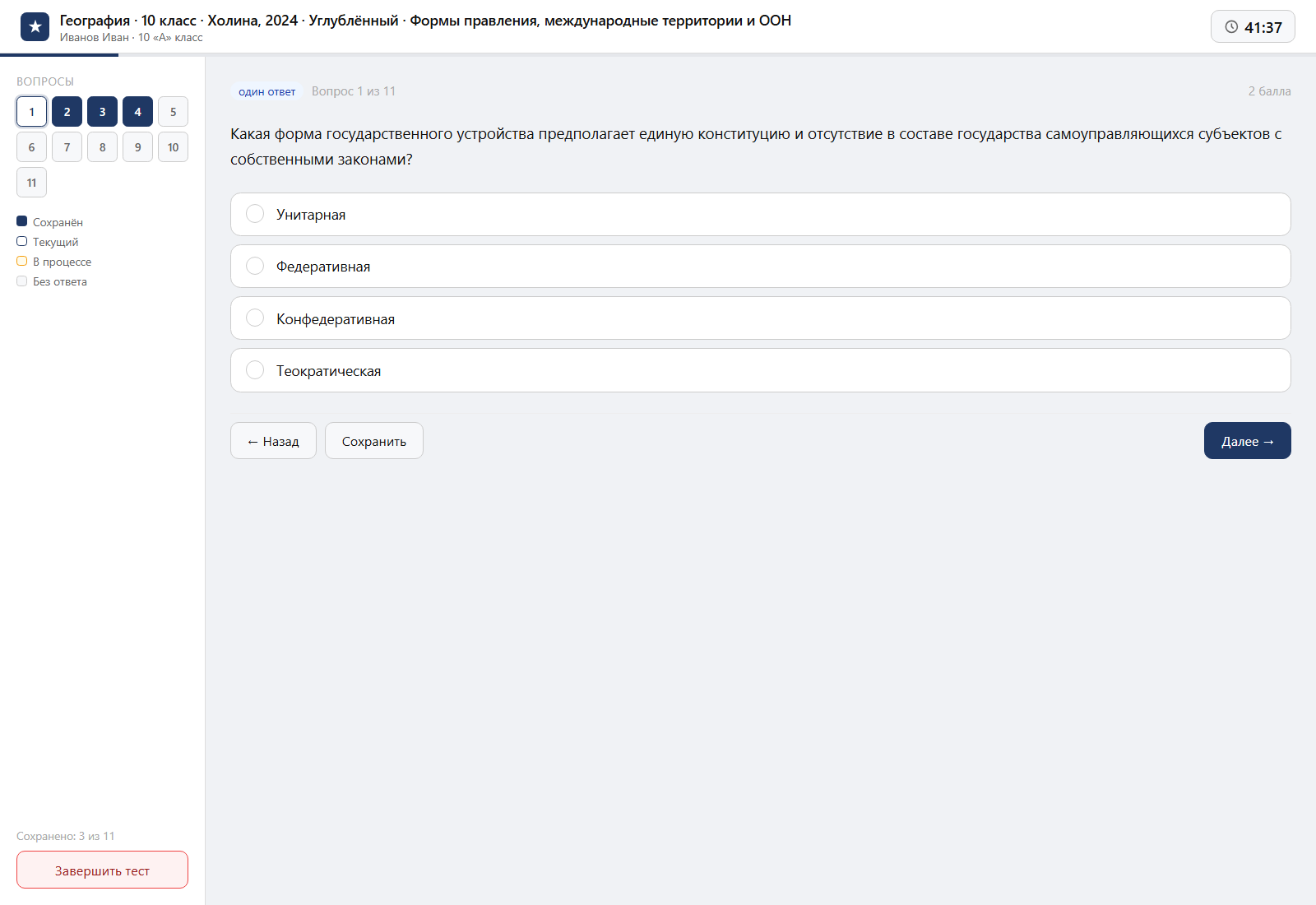Jump to question 5
The width and height of the screenshot is (1316, 905).
tap(173, 112)
